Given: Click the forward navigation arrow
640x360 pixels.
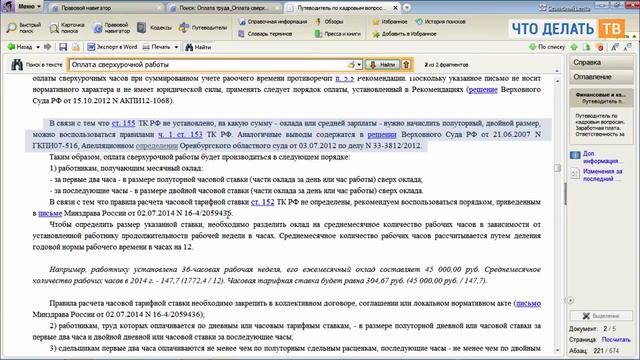Looking at the screenshot, I should tap(48, 47).
